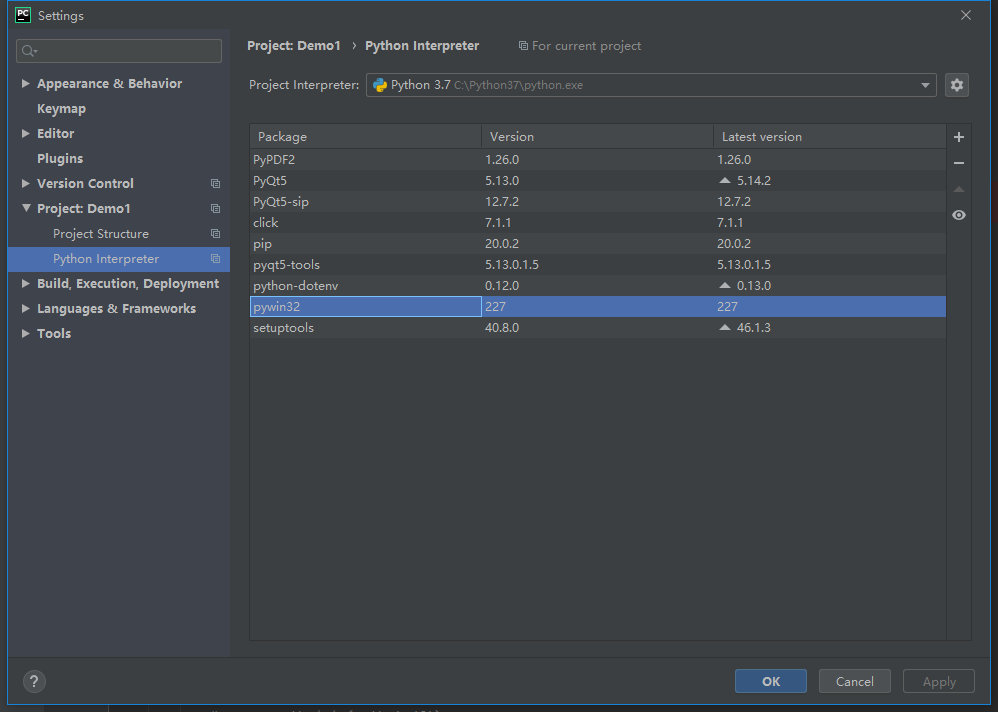Expand Version Control section
This screenshot has width=998, height=712.
coord(25,183)
